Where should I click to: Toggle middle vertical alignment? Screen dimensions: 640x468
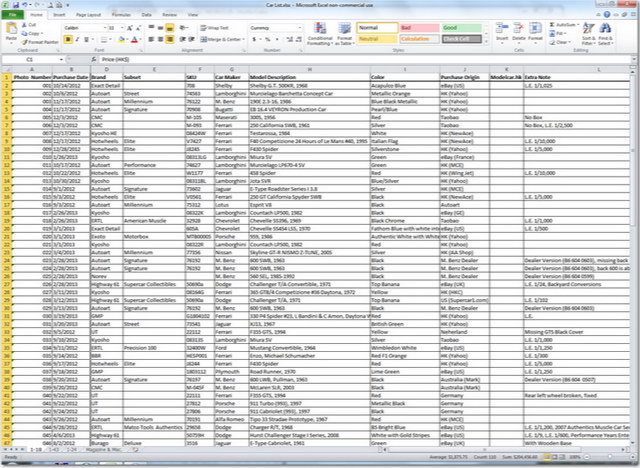pyautogui.click(x=160, y=28)
